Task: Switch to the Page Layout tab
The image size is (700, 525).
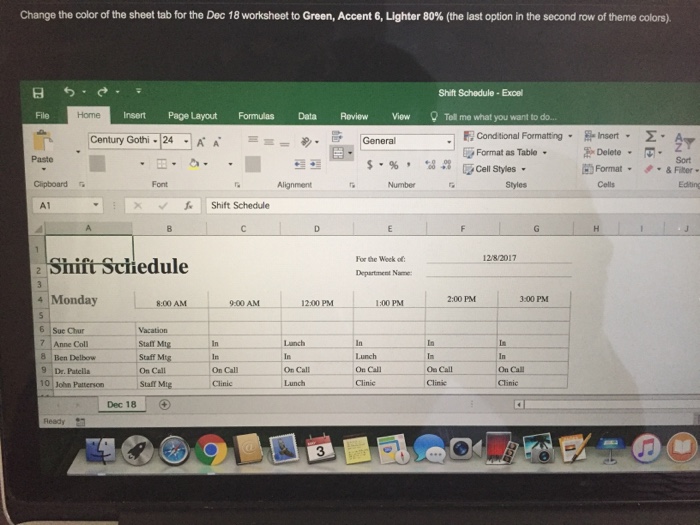Action: pyautogui.click(x=192, y=116)
